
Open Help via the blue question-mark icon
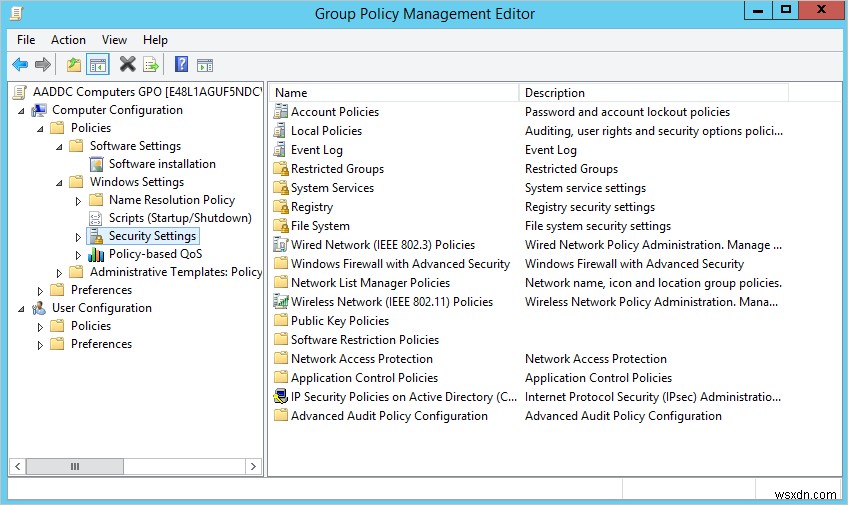click(181, 65)
